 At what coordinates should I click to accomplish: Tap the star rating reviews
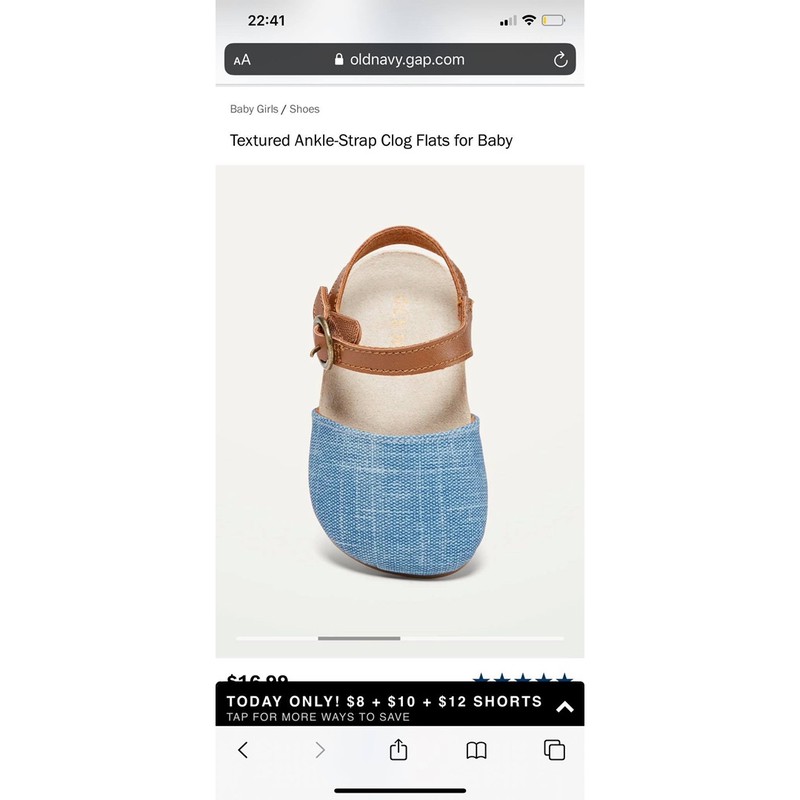[523, 679]
